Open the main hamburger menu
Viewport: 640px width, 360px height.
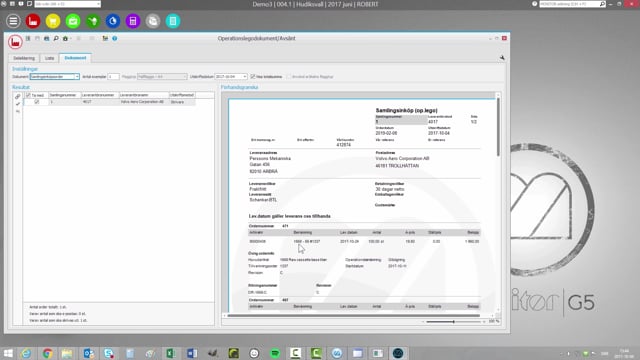tap(13, 21)
